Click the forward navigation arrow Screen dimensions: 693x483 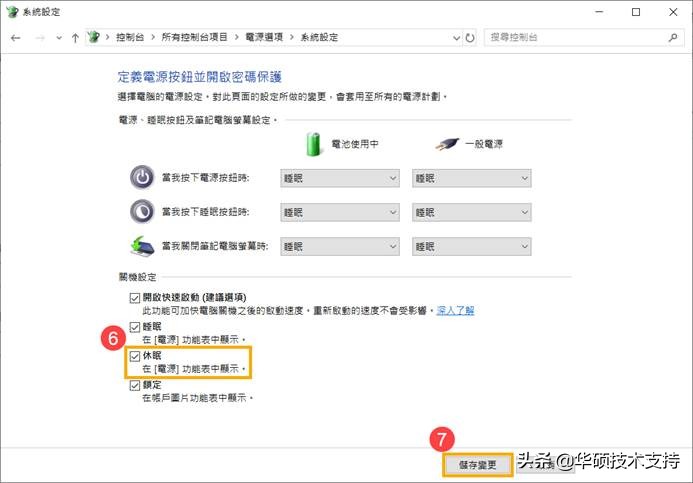[x=40, y=38]
